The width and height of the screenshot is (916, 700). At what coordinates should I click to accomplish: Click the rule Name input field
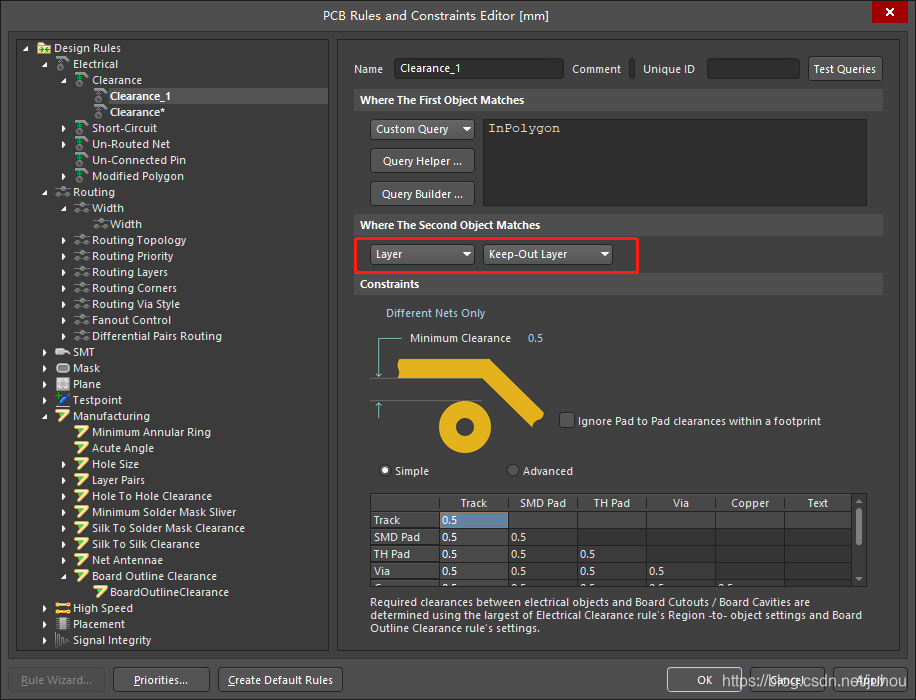(x=478, y=69)
